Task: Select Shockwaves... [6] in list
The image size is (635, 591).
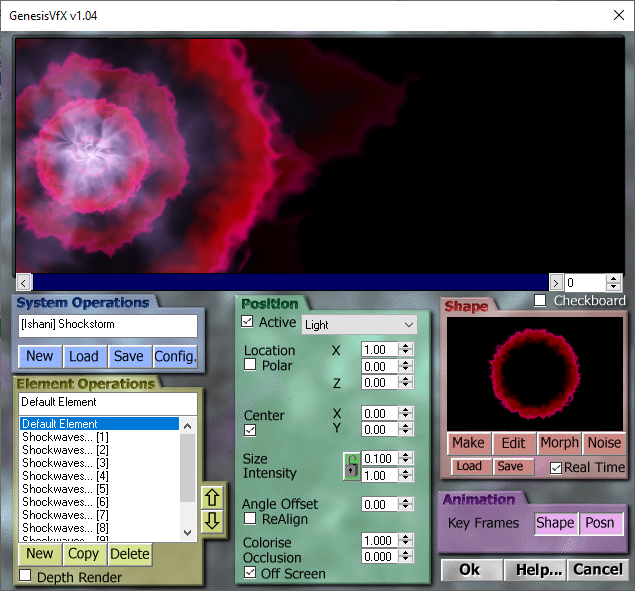Action: pyautogui.click(x=99, y=502)
